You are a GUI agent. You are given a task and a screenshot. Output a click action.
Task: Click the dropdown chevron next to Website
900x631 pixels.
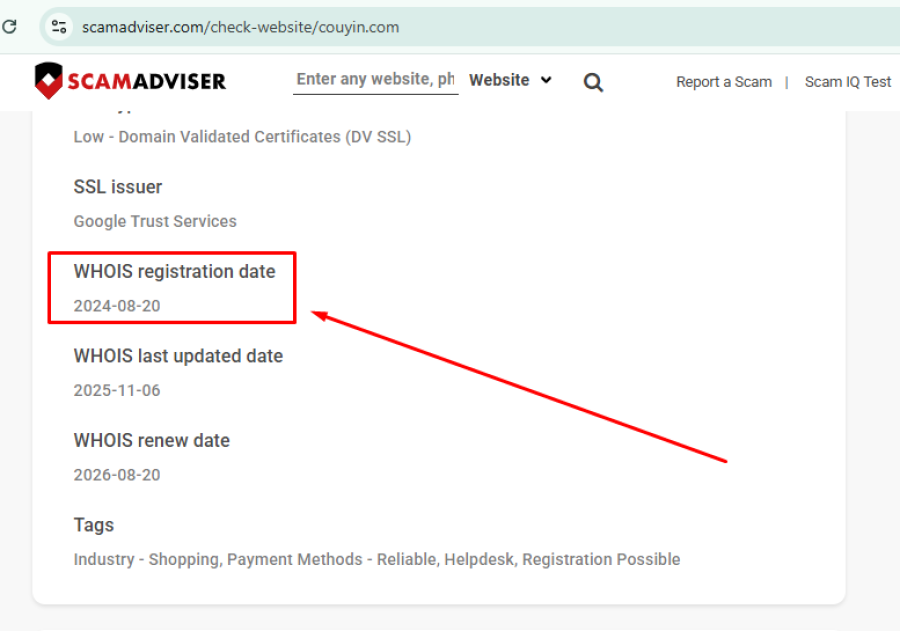point(546,80)
